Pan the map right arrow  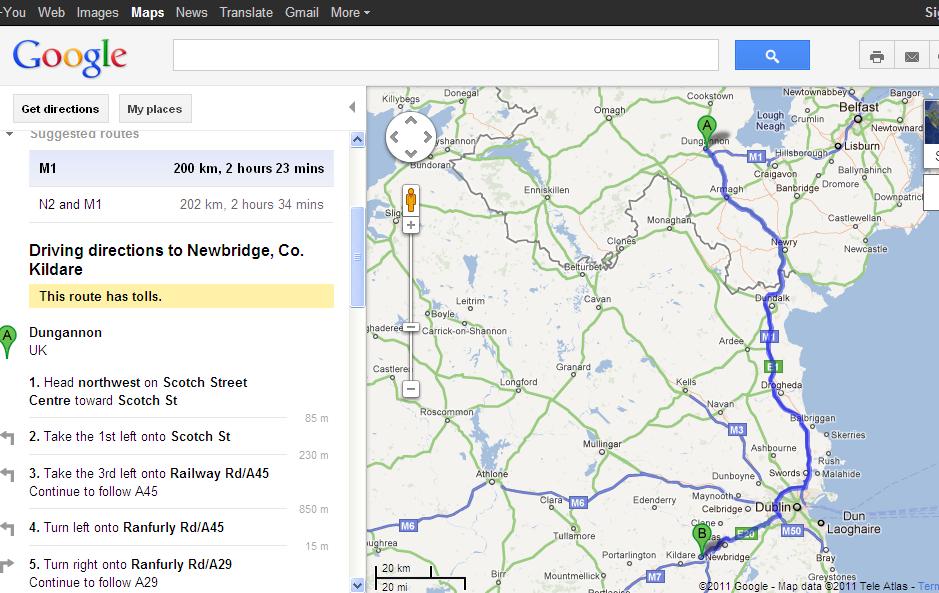[x=428, y=137]
